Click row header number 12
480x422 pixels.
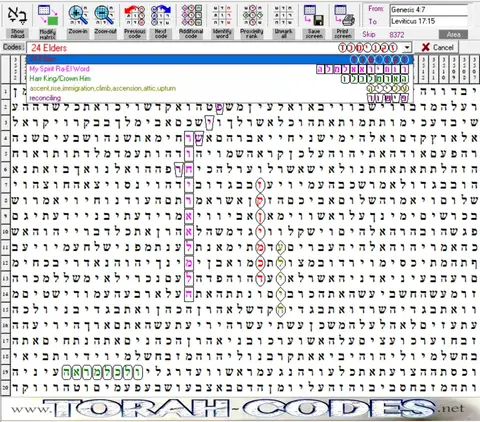point(6,263)
